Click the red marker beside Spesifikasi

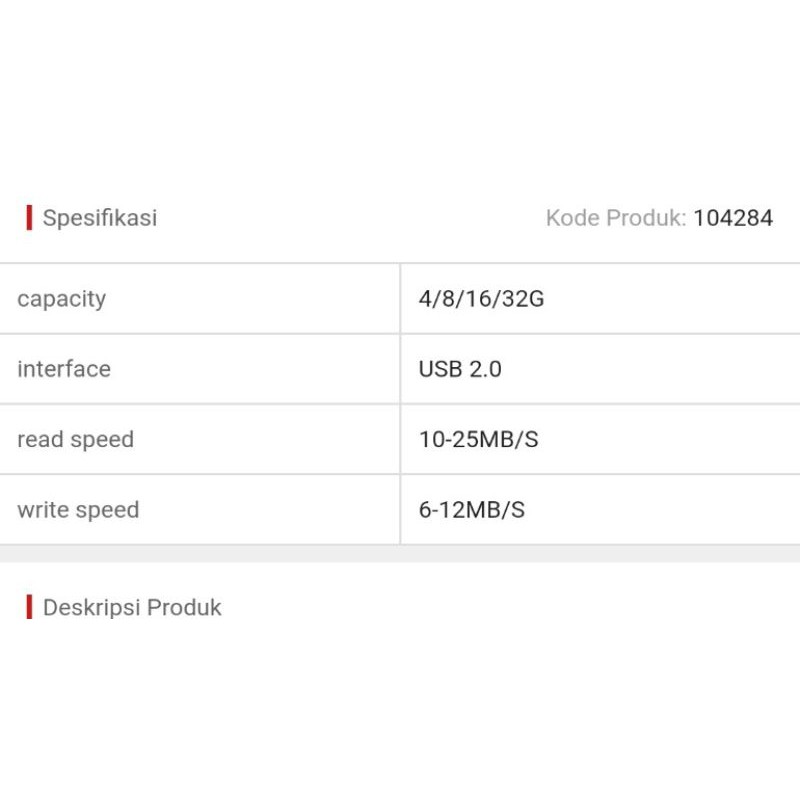29,218
